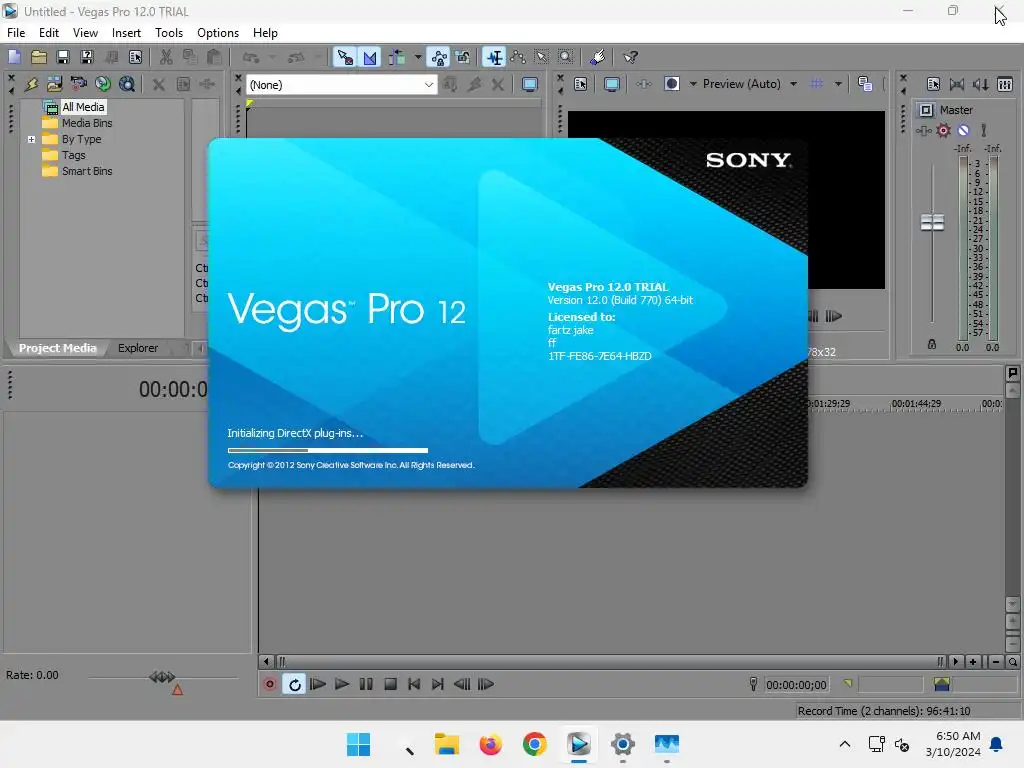
Task: Open Firefox from the Windows taskbar
Action: pyautogui.click(x=490, y=744)
